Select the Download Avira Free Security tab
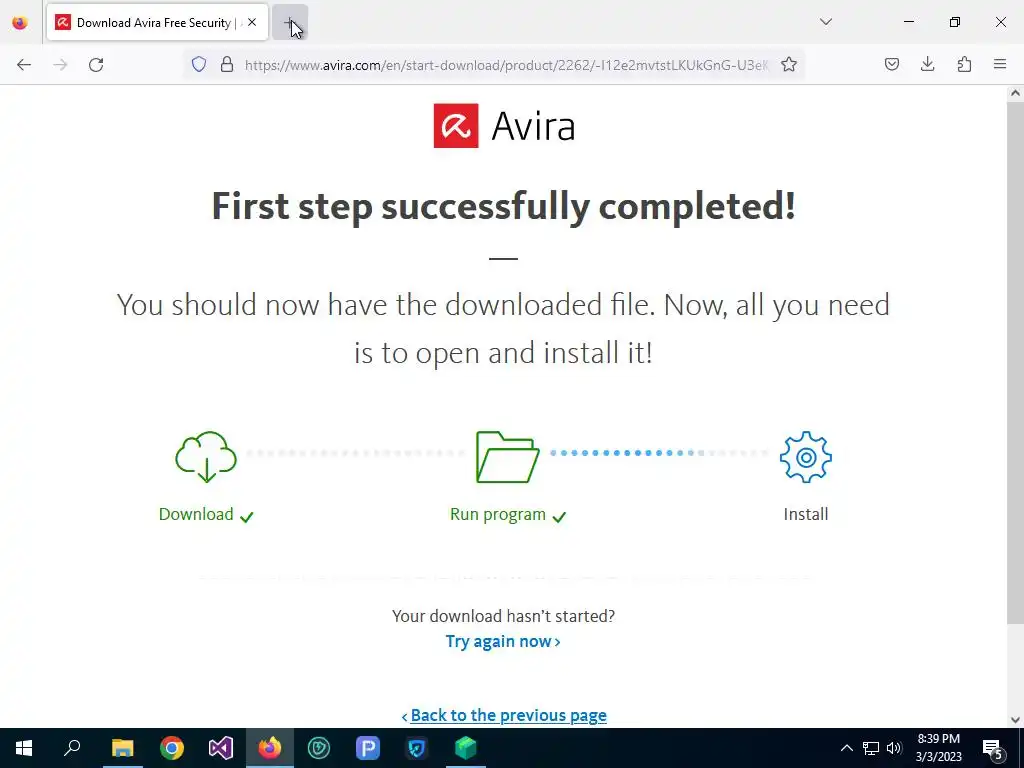 [157, 23]
